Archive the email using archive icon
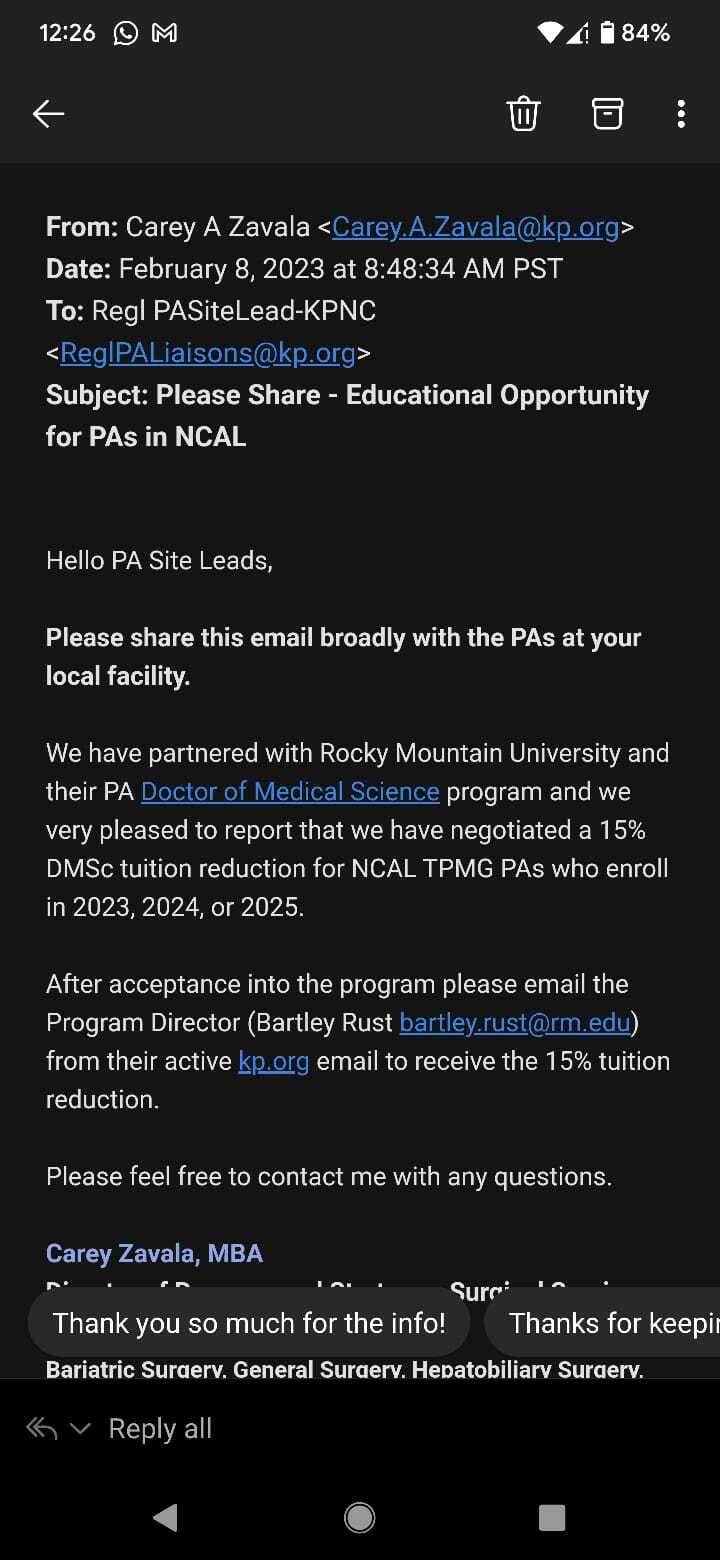 point(607,114)
